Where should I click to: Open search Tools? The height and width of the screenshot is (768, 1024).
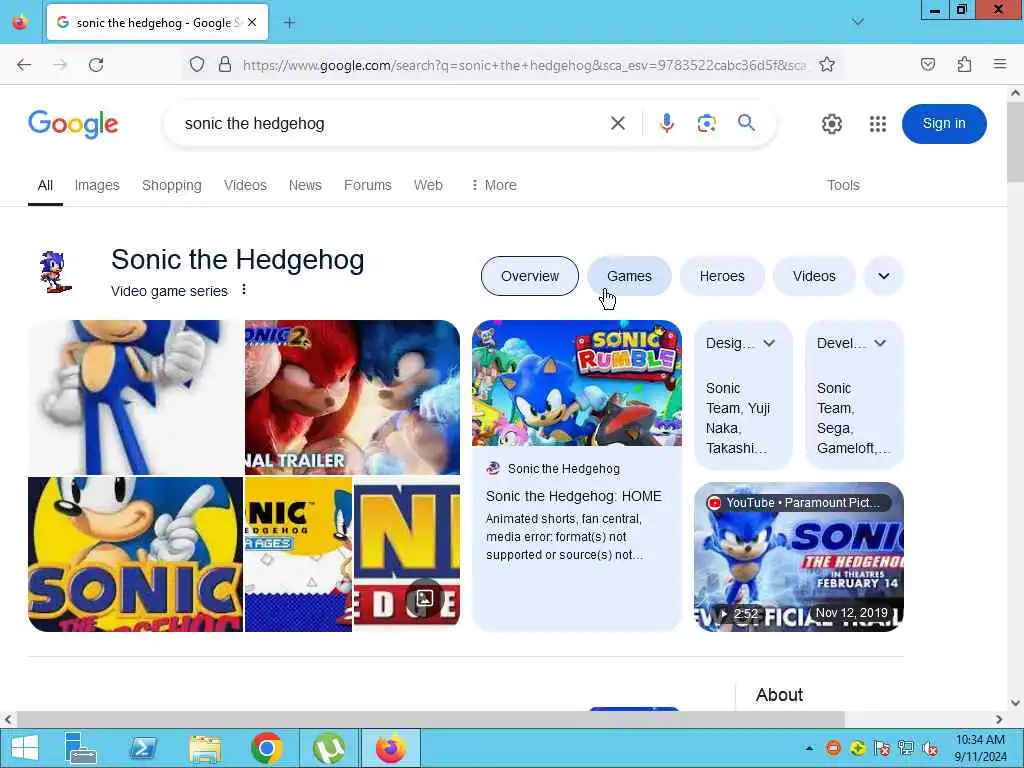point(843,185)
